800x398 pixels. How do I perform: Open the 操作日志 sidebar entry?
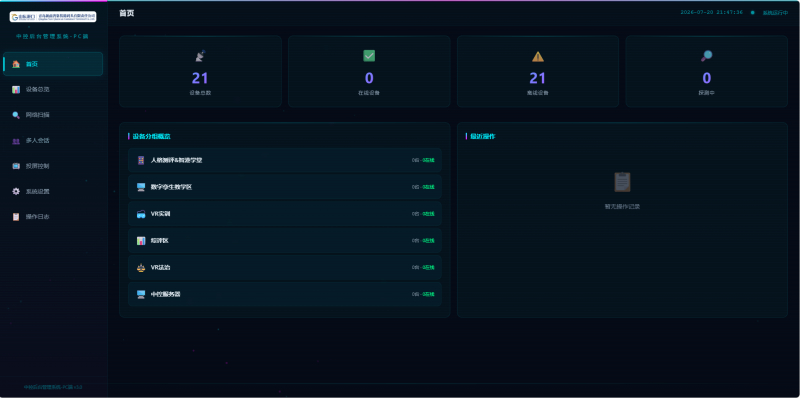coord(53,217)
